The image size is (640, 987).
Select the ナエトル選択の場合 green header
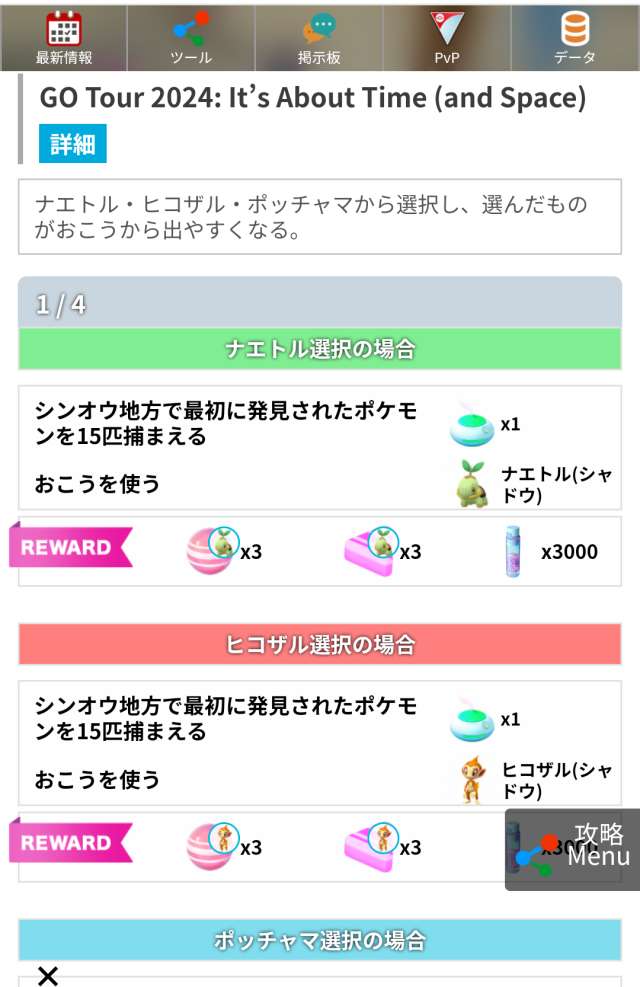(x=320, y=349)
